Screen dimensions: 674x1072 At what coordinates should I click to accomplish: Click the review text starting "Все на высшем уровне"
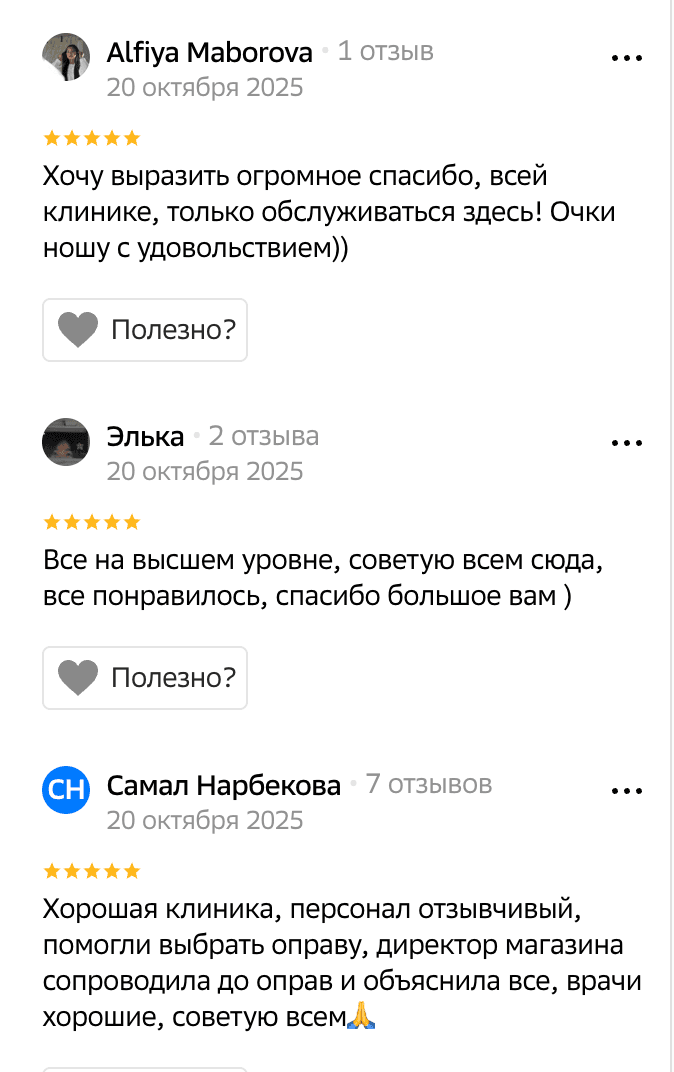(322, 579)
